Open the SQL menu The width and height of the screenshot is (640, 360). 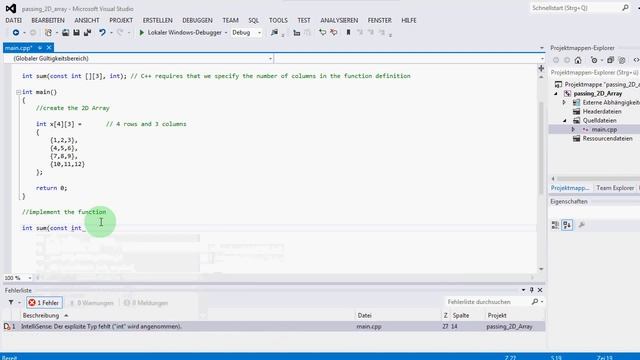pos(253,20)
